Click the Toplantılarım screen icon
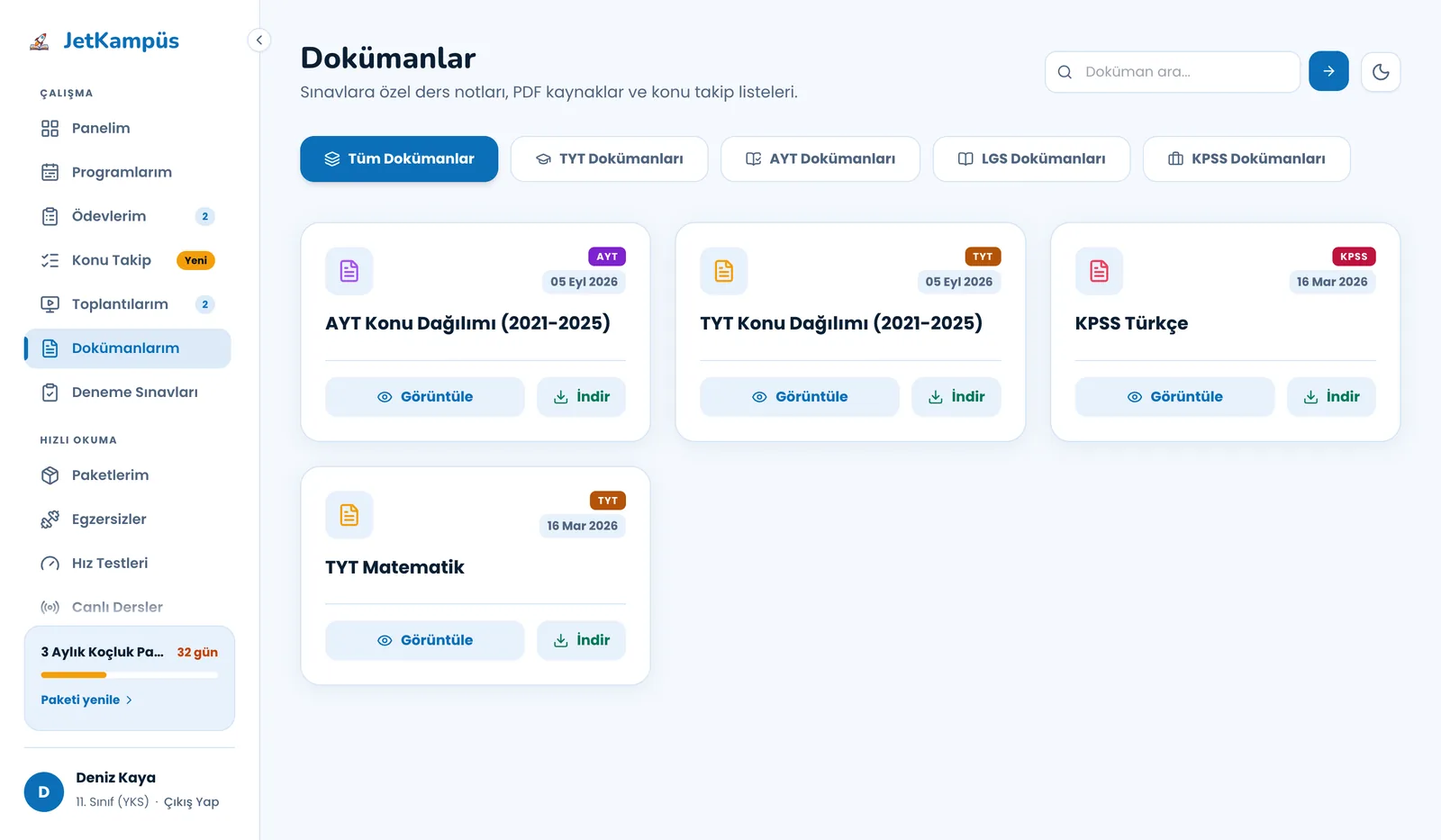Screen dimensions: 1441x840 50,304
